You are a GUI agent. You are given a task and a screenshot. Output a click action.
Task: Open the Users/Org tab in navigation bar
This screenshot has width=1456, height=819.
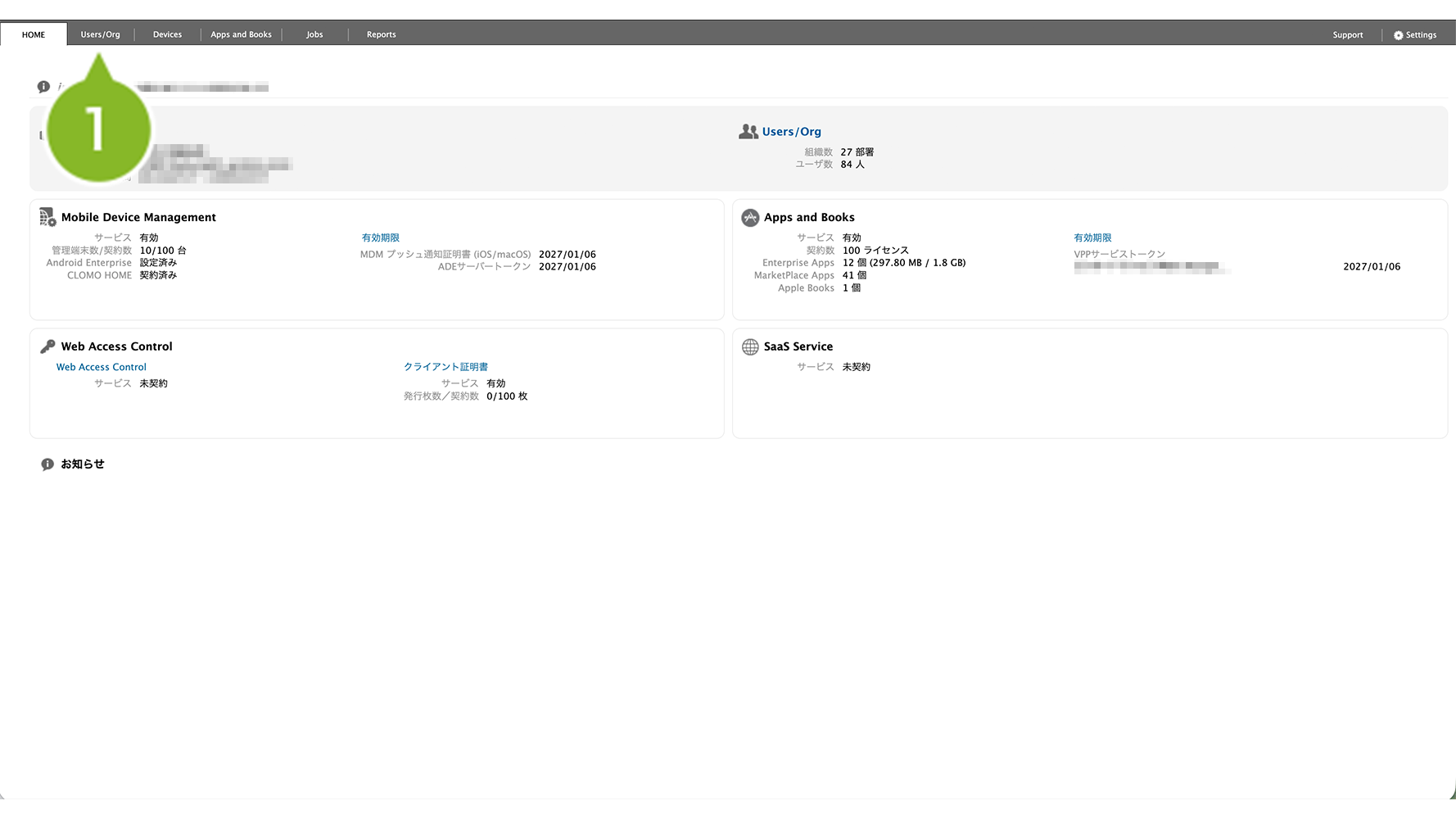pyautogui.click(x=100, y=34)
